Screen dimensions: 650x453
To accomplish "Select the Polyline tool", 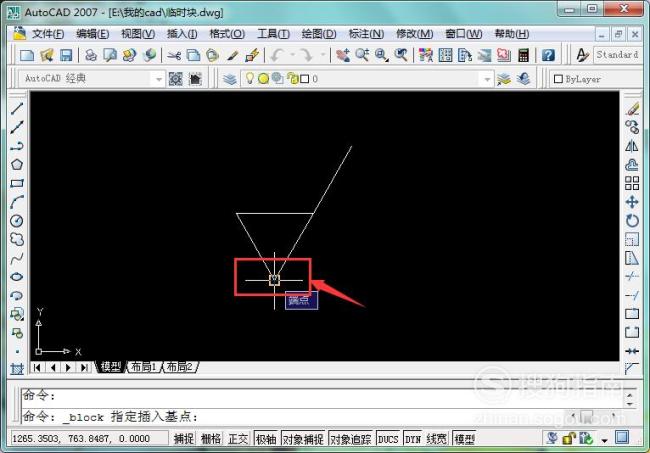I will click(x=17, y=146).
